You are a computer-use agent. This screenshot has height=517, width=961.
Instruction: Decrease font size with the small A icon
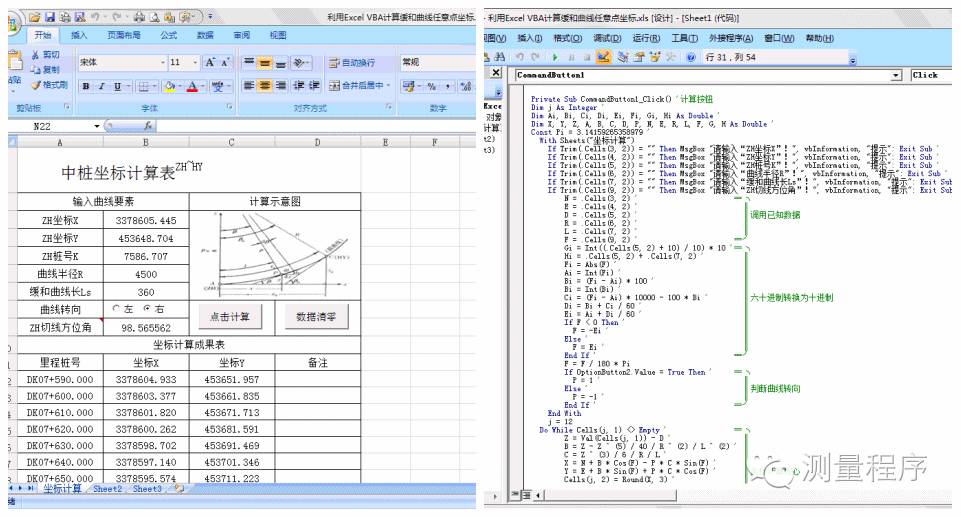225,62
